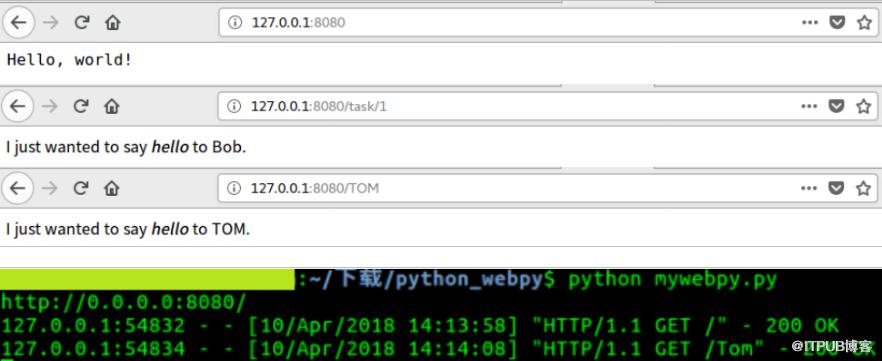The height and width of the screenshot is (361, 882).
Task: Click 'http://0.0.0.0:8080/' terminal line
Action: (124, 303)
